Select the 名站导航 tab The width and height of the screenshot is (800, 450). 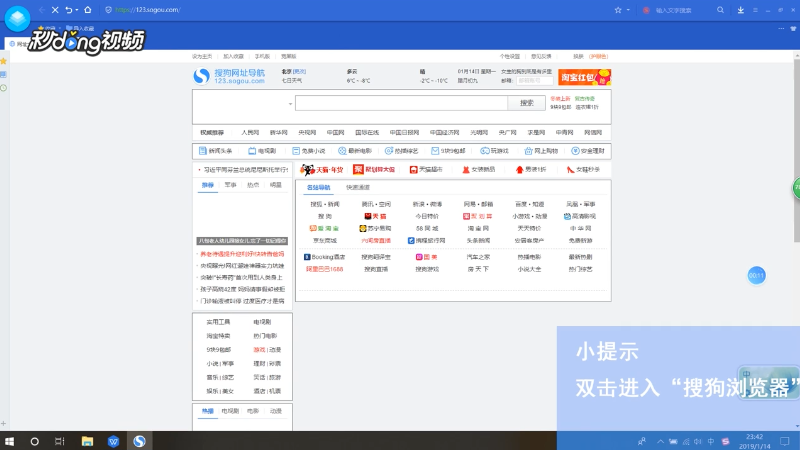click(318, 187)
